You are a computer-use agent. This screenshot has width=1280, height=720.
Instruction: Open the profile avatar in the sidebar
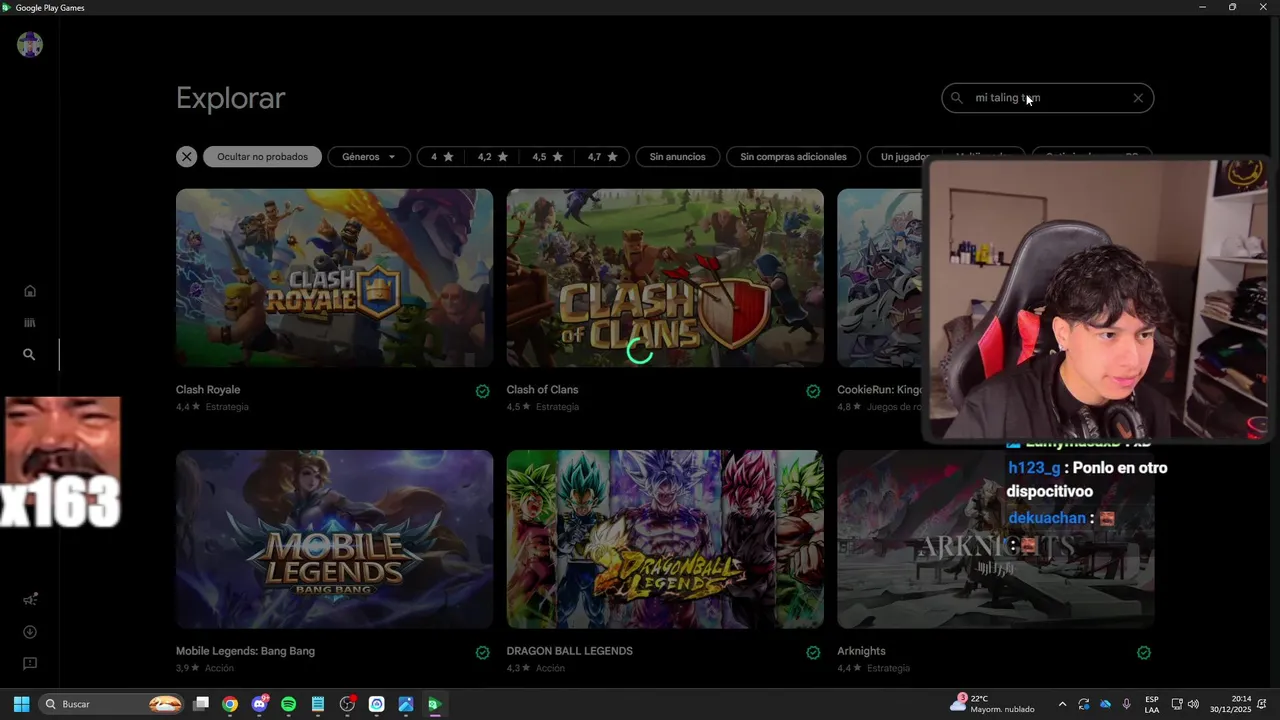[x=30, y=45]
